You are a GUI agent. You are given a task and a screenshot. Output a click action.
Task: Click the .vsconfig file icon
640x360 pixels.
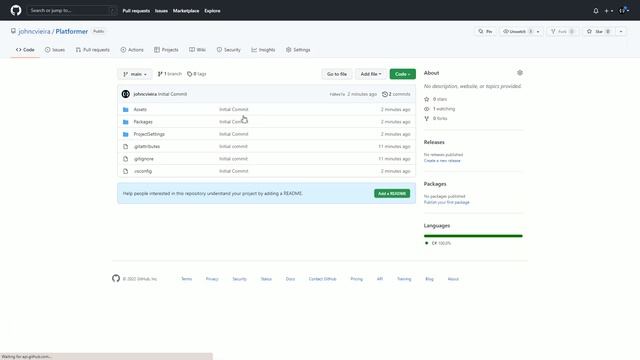coord(126,171)
